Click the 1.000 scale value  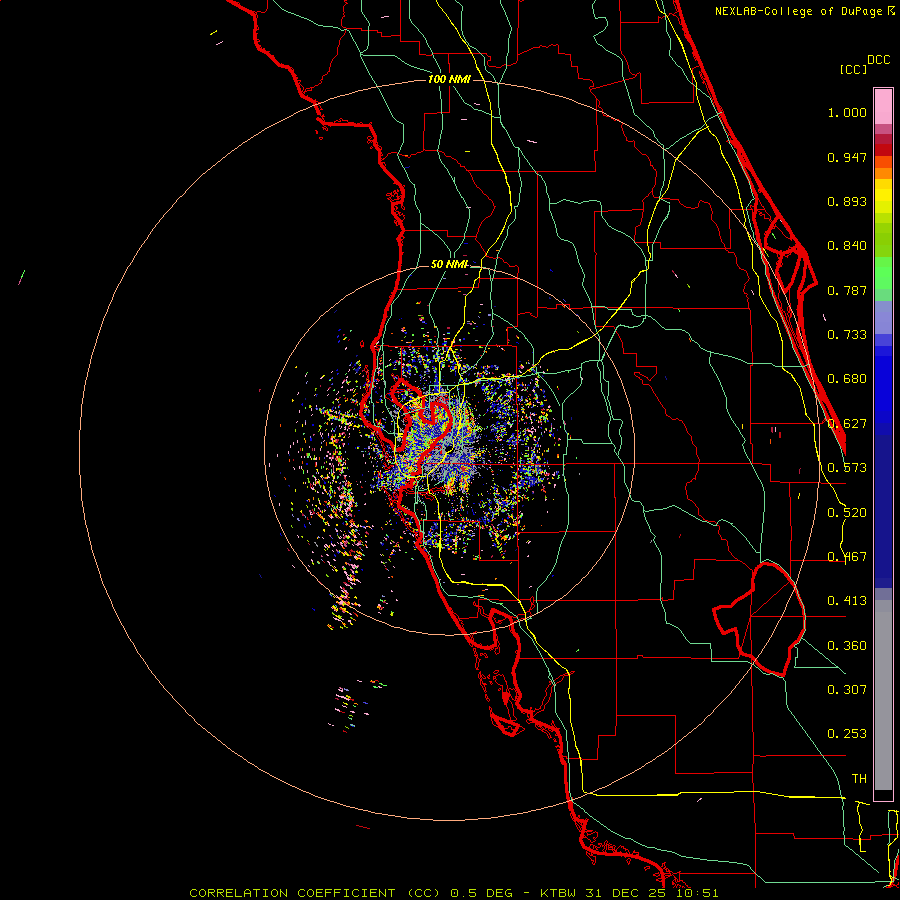point(847,113)
